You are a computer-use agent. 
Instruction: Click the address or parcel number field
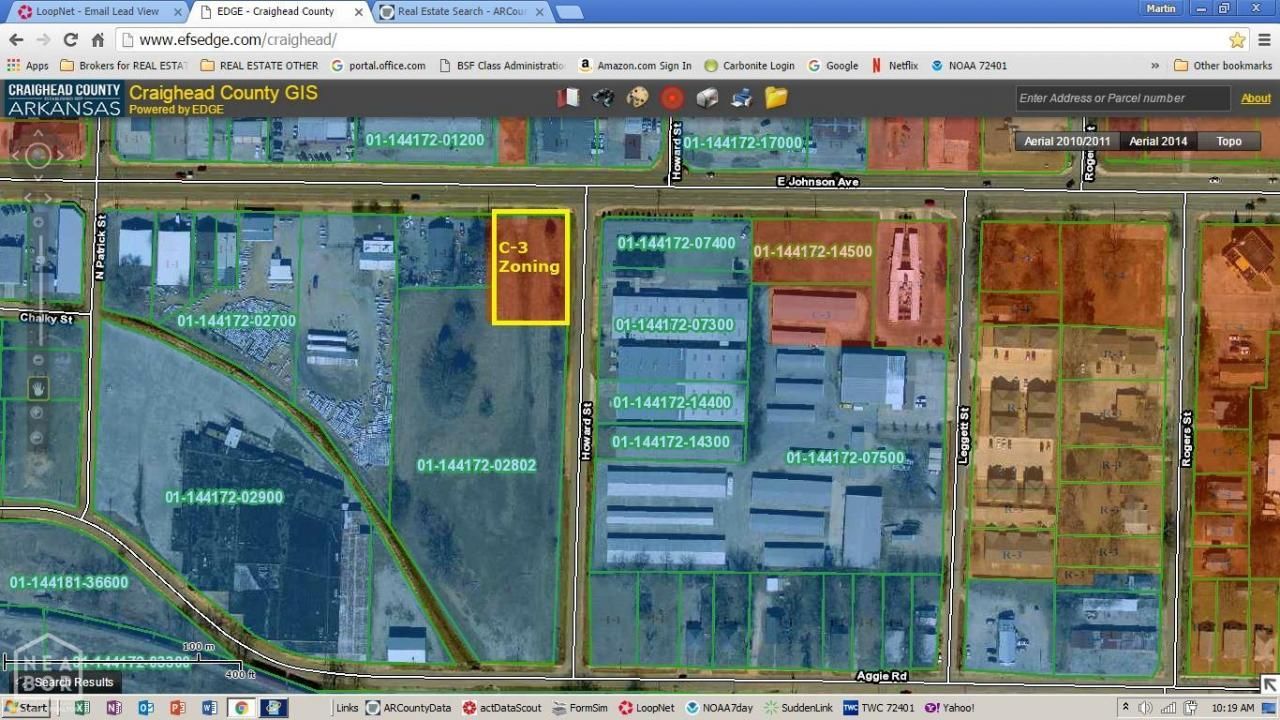pos(1121,98)
